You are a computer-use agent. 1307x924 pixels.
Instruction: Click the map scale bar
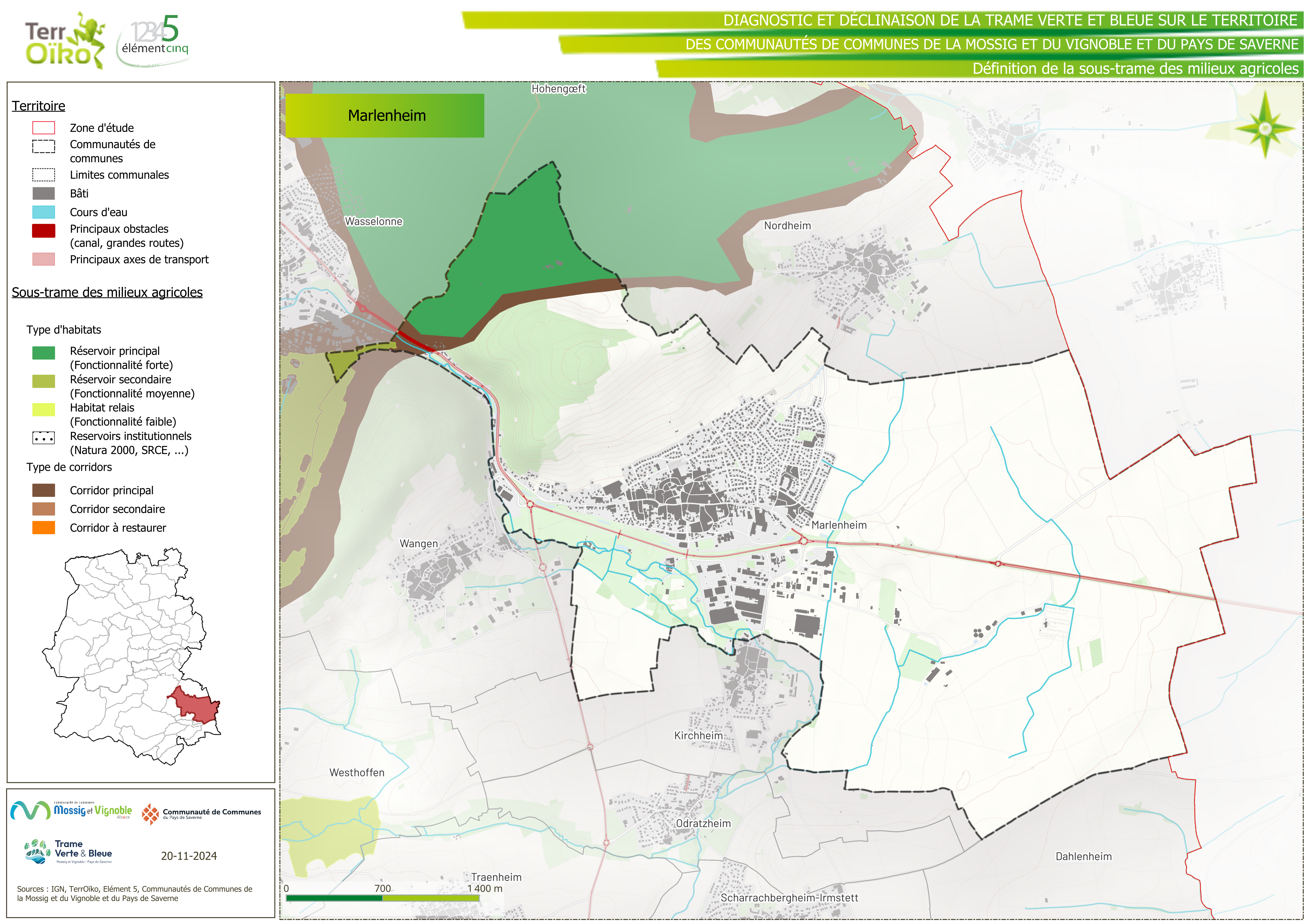coord(383,898)
